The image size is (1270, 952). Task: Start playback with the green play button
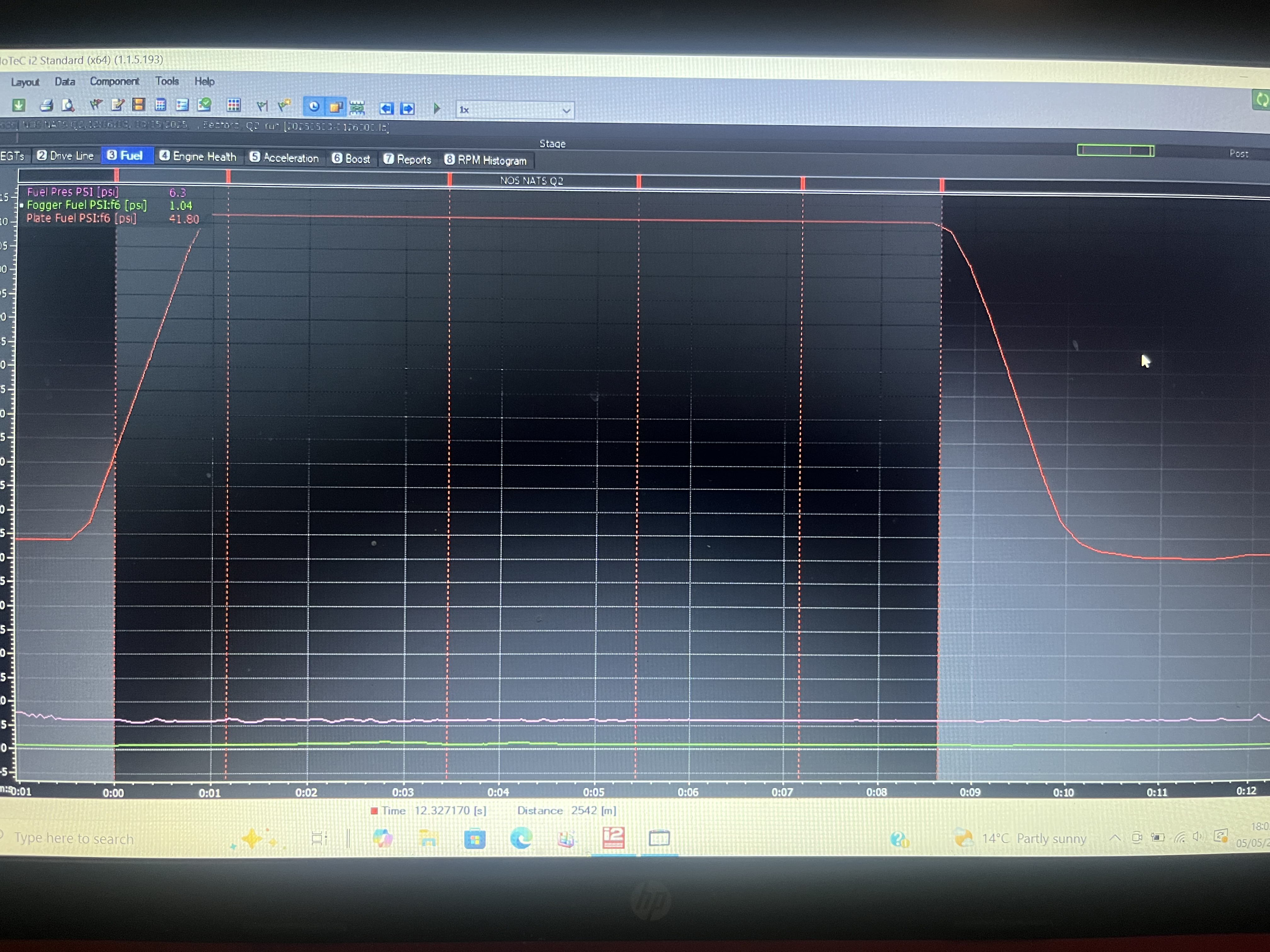437,108
